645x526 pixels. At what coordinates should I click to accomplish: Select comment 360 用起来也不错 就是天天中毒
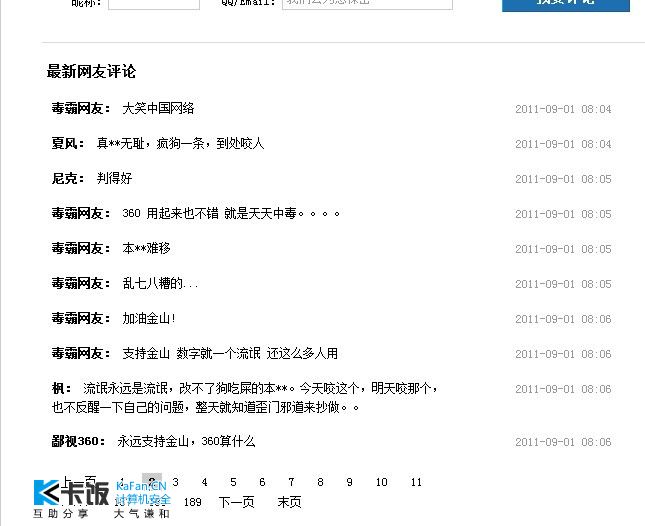231,213
